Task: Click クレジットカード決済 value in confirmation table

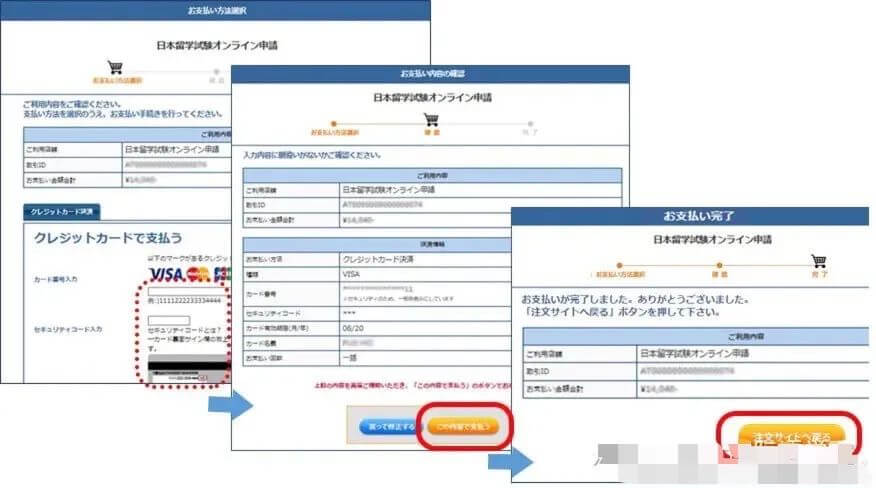Action: pos(378,259)
